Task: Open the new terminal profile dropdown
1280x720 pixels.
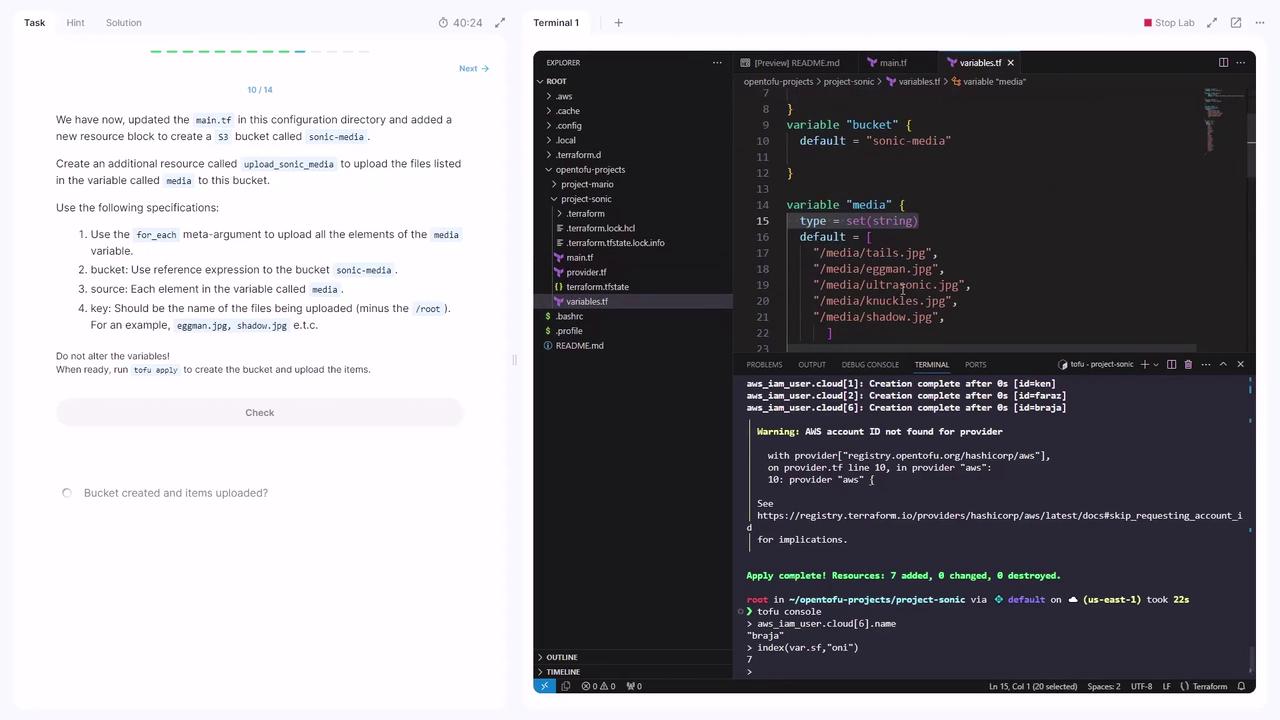Action: pos(1156,364)
